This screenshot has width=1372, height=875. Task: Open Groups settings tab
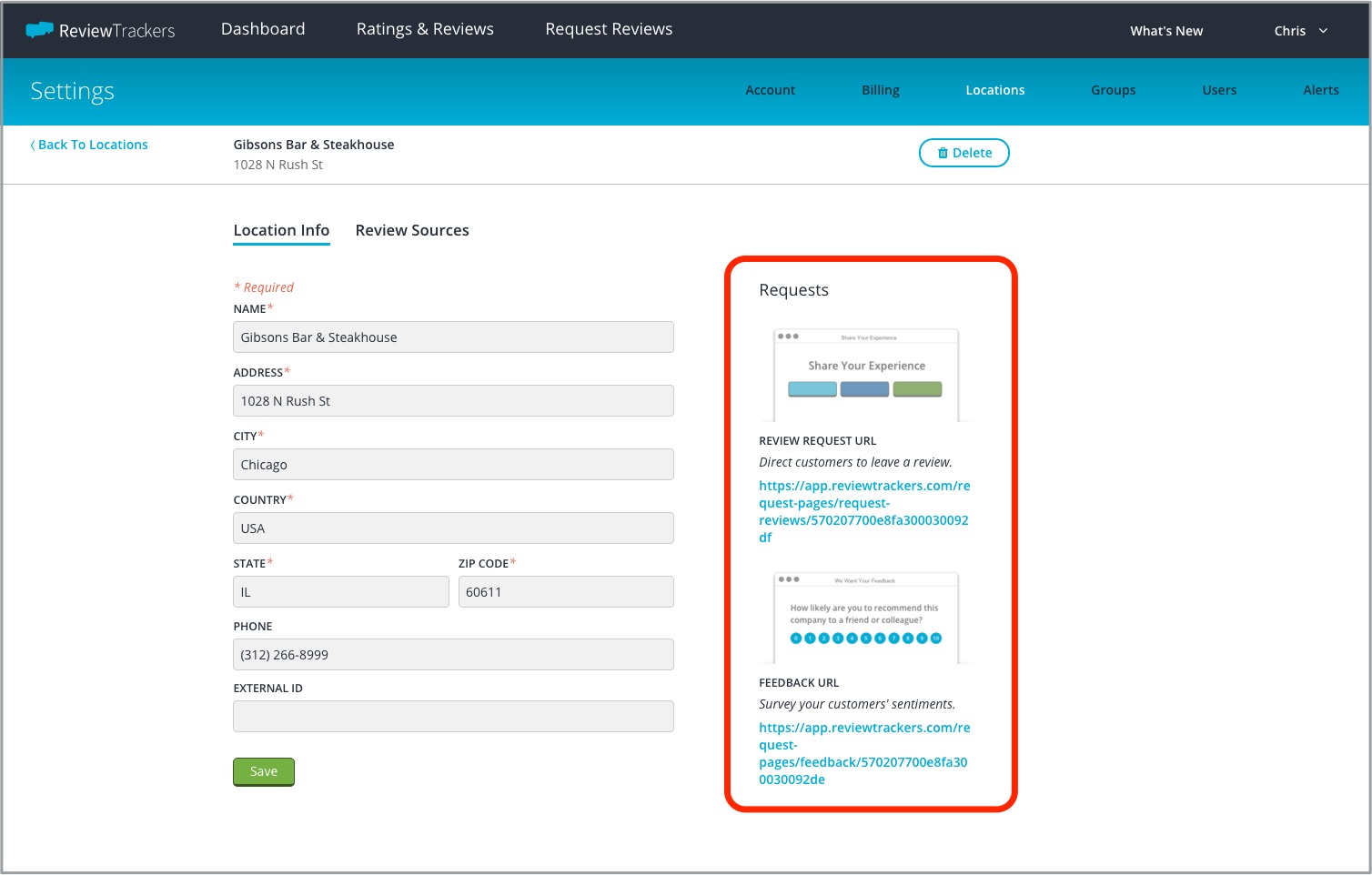pyautogui.click(x=1114, y=90)
